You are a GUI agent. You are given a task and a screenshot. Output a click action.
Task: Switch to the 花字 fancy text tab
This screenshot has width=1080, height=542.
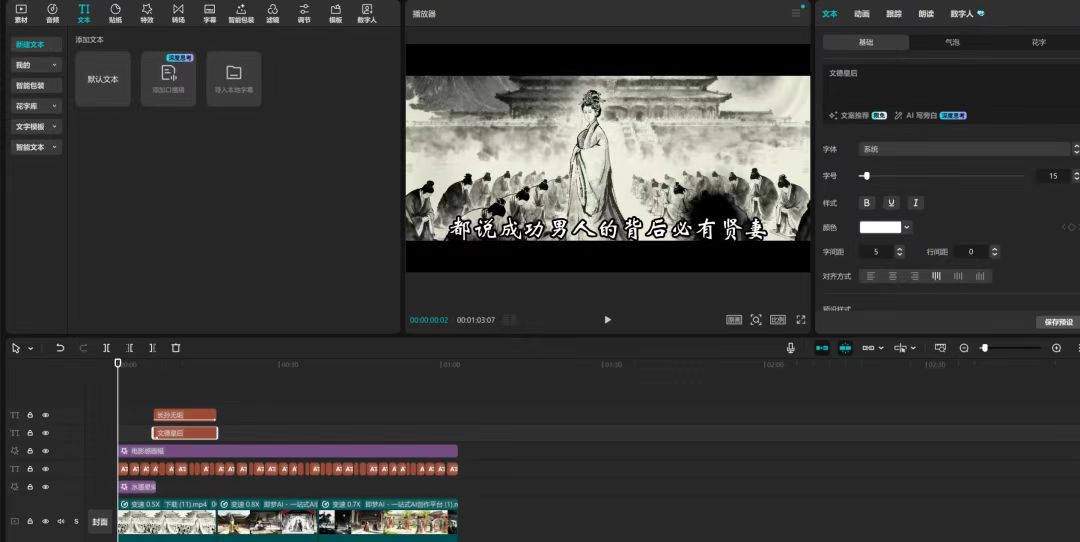[1038, 42]
